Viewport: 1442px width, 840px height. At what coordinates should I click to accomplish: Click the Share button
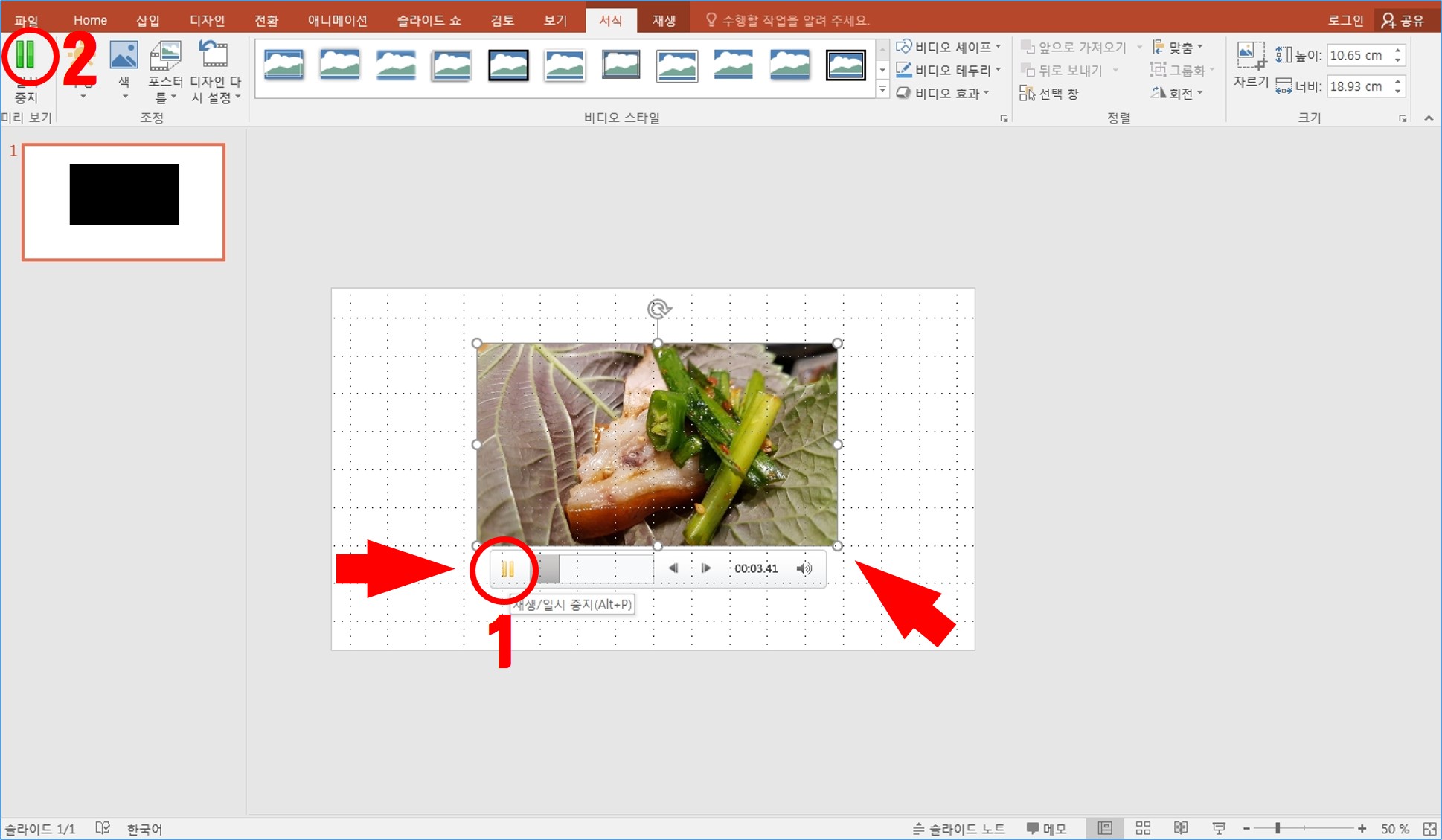pyautogui.click(x=1403, y=20)
